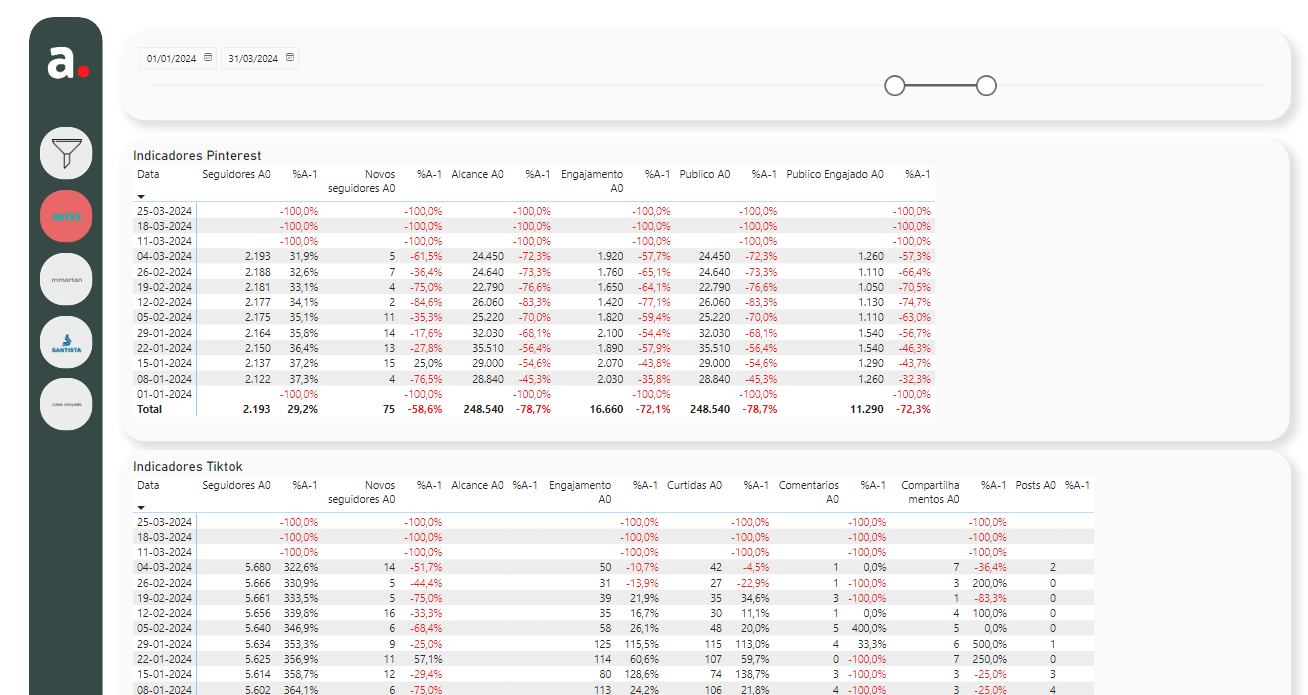Click the Indicadores Pinterest title
Viewport: 1308px width, 695px height.
click(x=197, y=155)
